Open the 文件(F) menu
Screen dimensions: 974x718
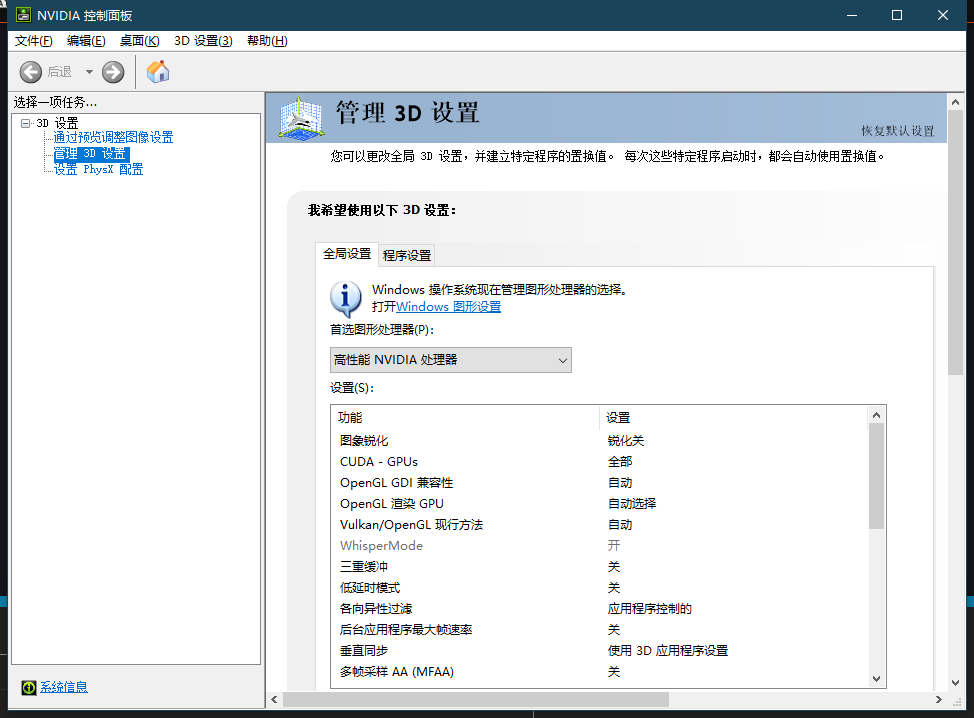point(34,40)
